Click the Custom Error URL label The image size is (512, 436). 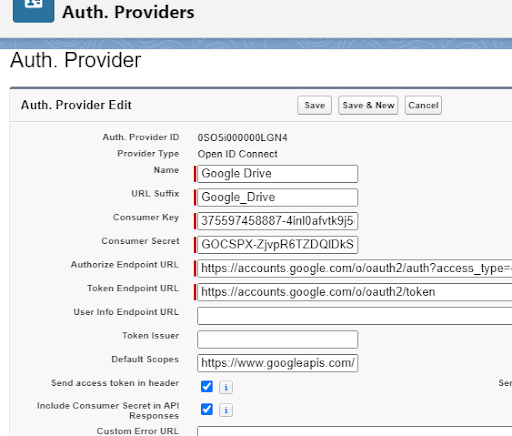(x=138, y=431)
